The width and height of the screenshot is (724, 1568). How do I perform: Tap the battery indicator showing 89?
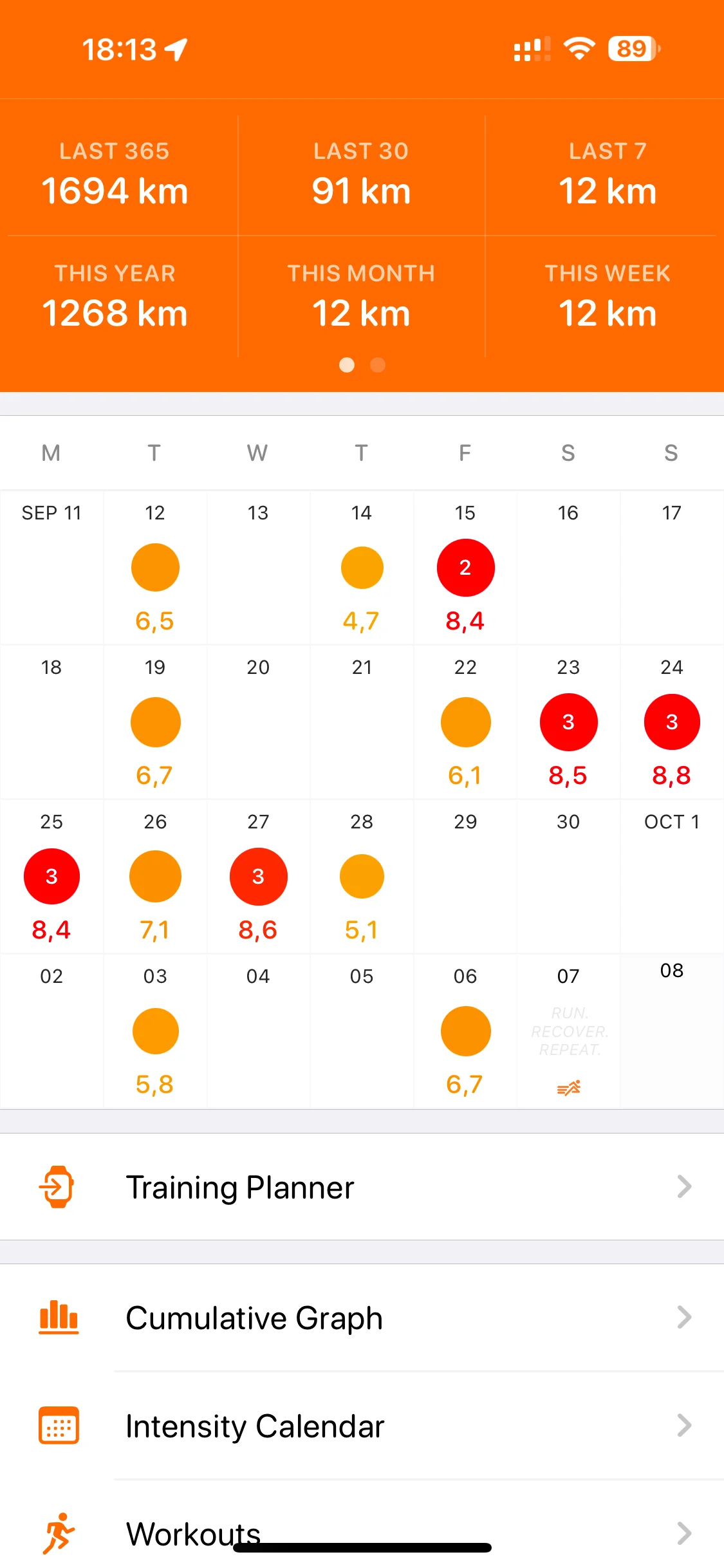click(634, 49)
